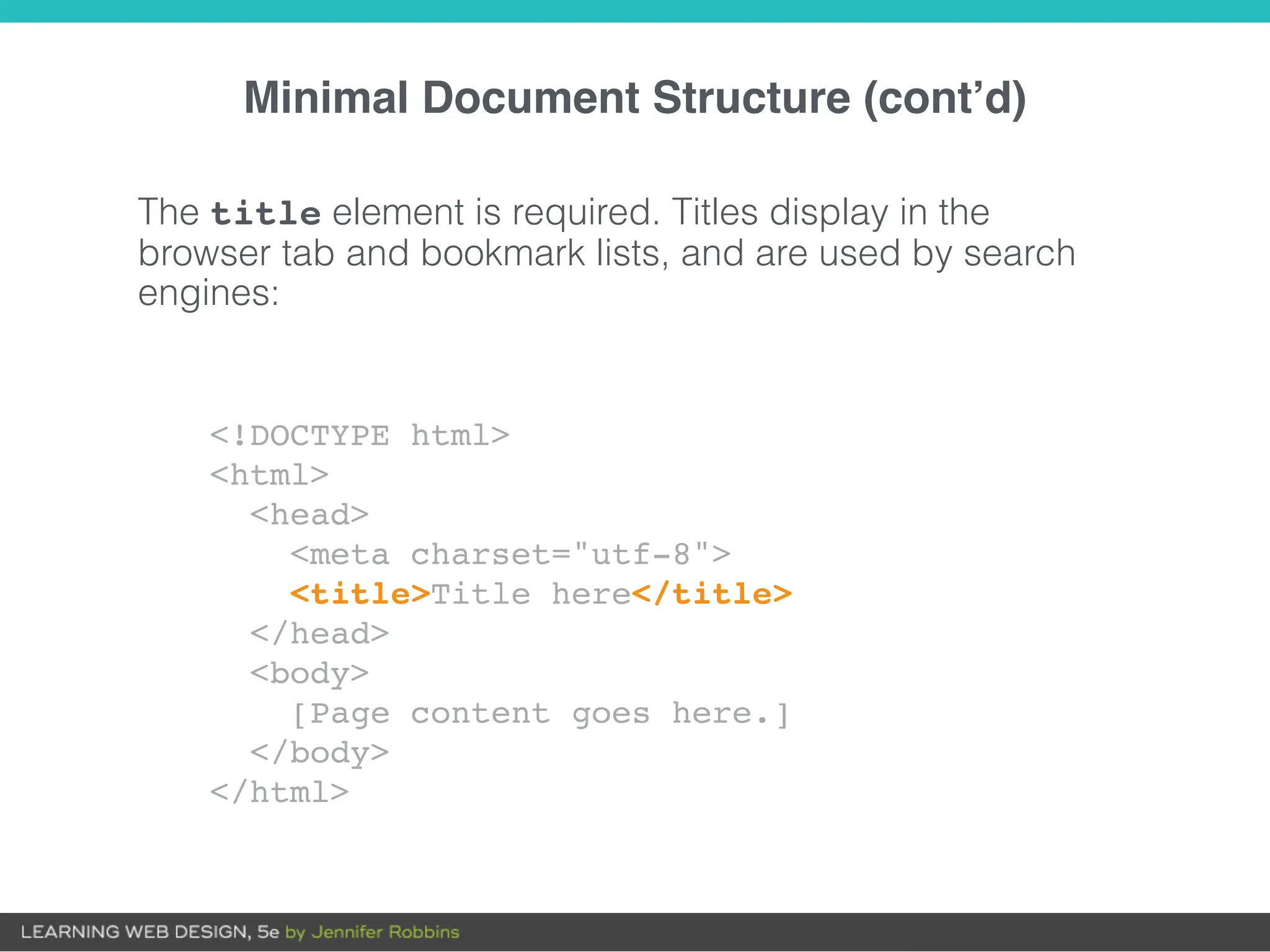Click the closing "</html>" code line
This screenshot has width=1270, height=952.
click(x=280, y=792)
